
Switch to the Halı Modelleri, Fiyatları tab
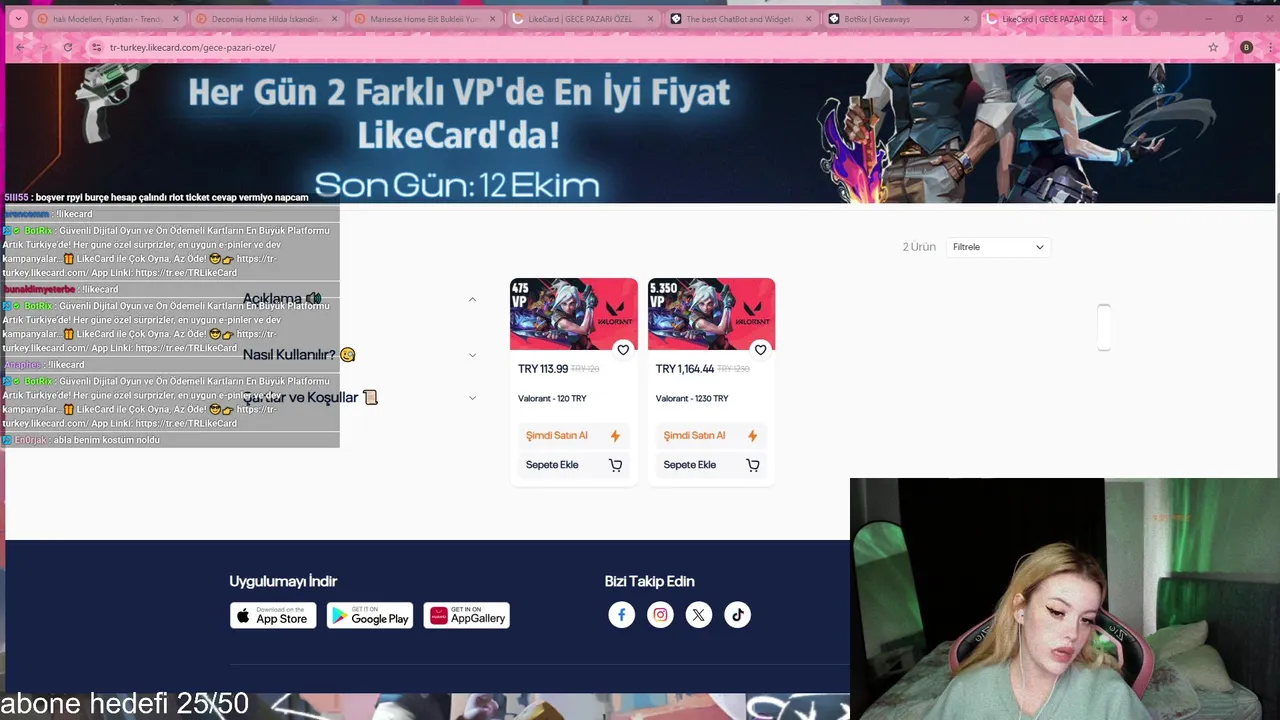pyautogui.click(x=108, y=18)
